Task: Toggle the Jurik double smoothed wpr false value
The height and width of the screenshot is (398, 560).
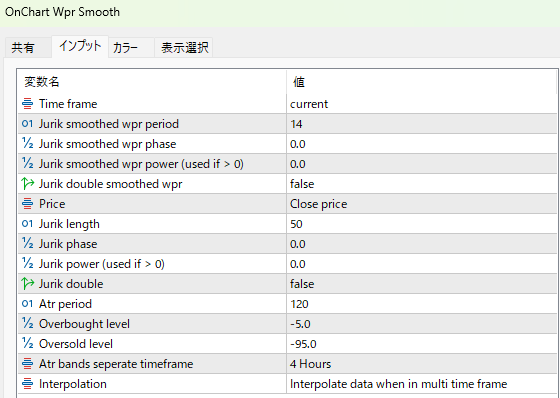Action: pos(421,184)
